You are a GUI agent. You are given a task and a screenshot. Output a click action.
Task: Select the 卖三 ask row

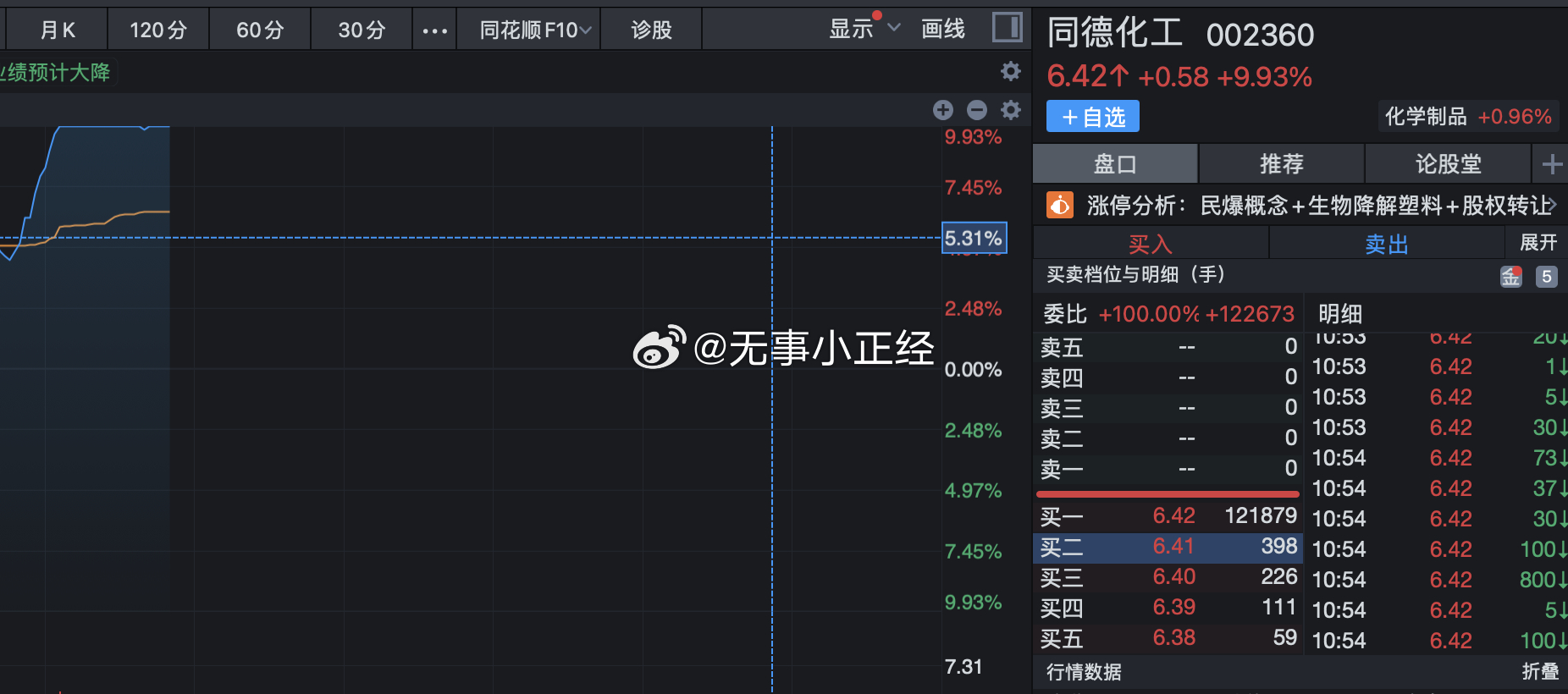click(x=1168, y=407)
